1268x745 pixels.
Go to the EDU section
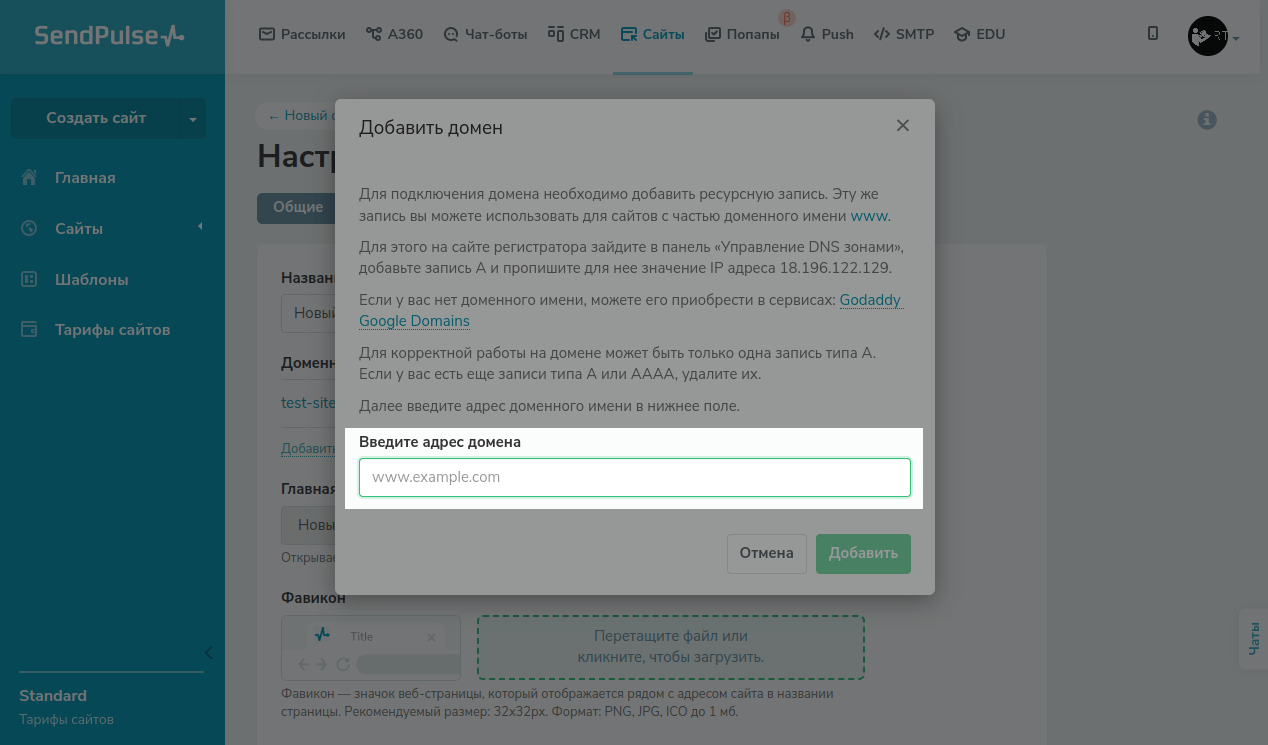coord(979,34)
